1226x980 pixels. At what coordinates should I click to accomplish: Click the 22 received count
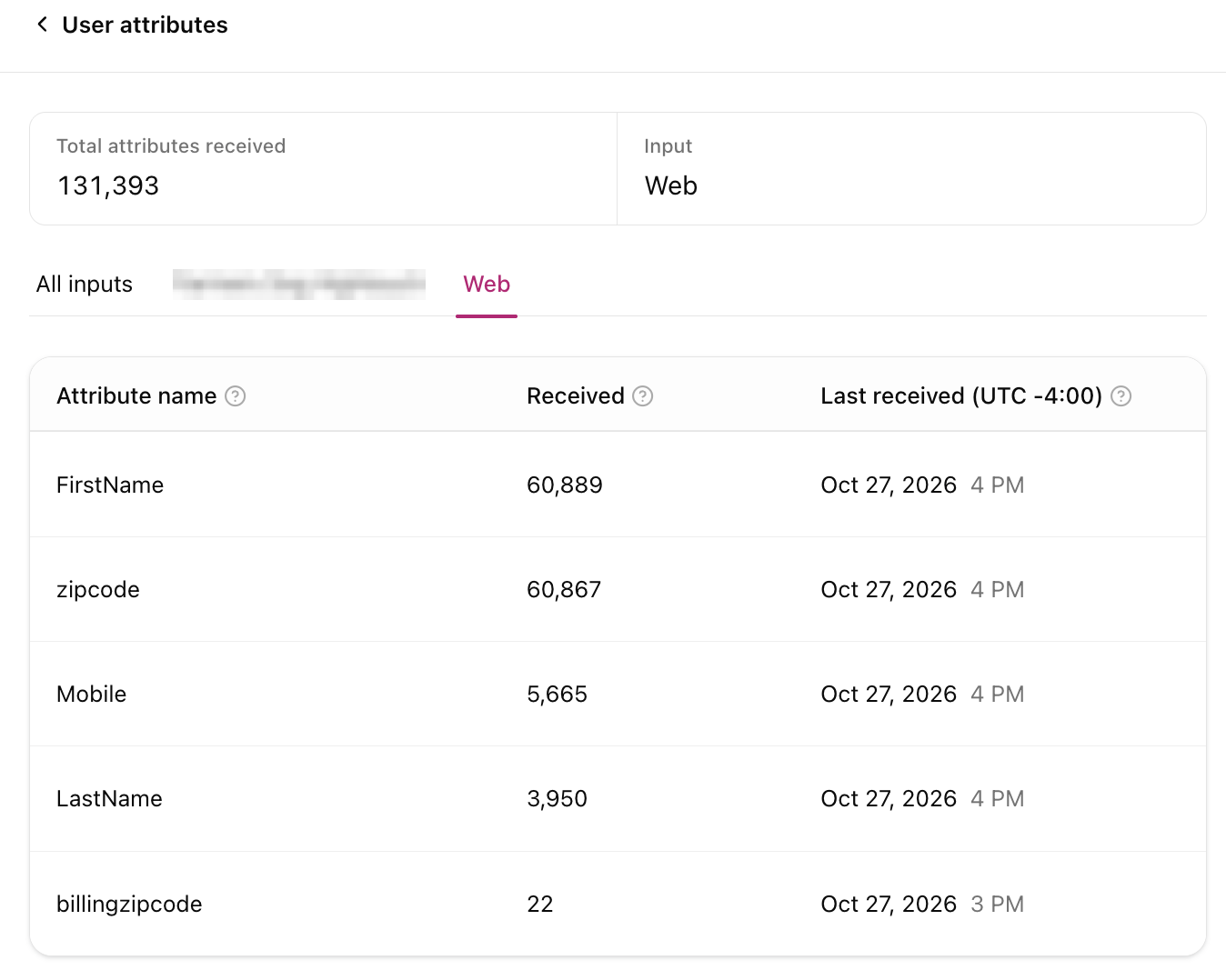pyautogui.click(x=540, y=905)
